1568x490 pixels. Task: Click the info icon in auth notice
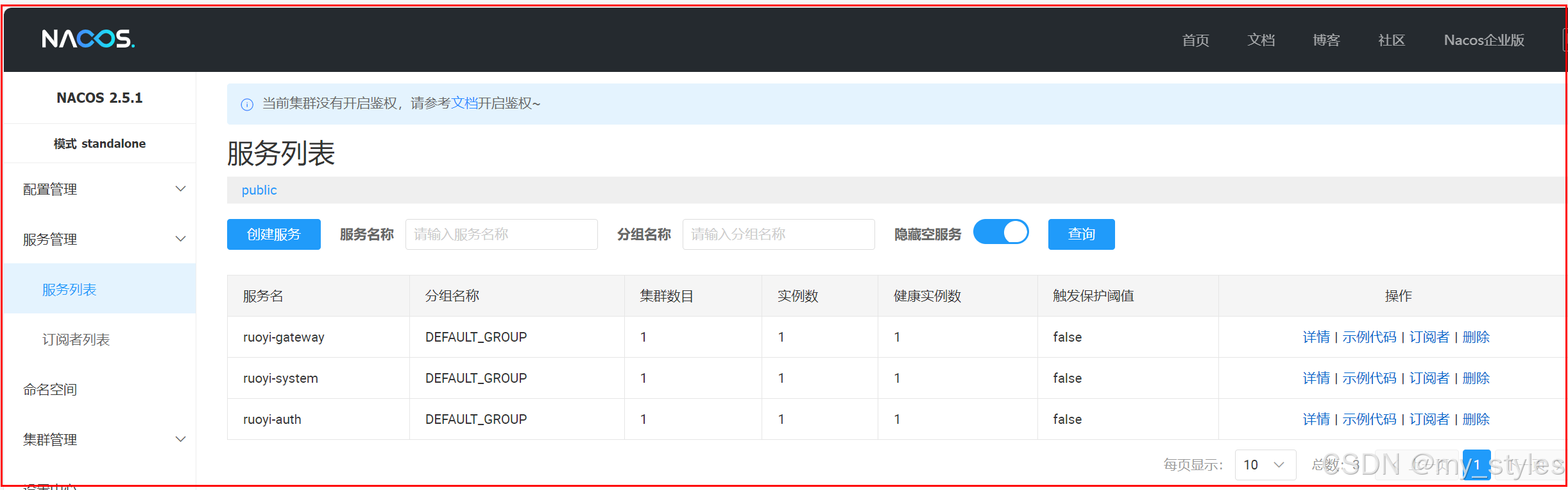tap(247, 104)
